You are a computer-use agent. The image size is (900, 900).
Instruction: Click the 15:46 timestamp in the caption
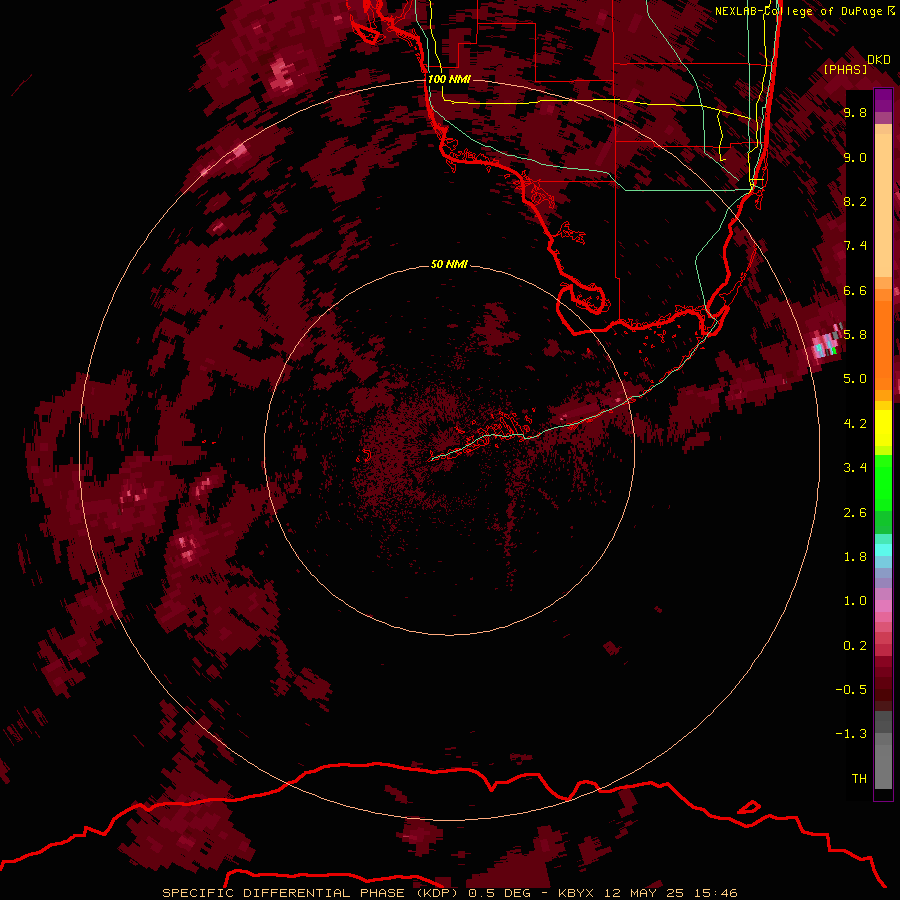(x=714, y=893)
